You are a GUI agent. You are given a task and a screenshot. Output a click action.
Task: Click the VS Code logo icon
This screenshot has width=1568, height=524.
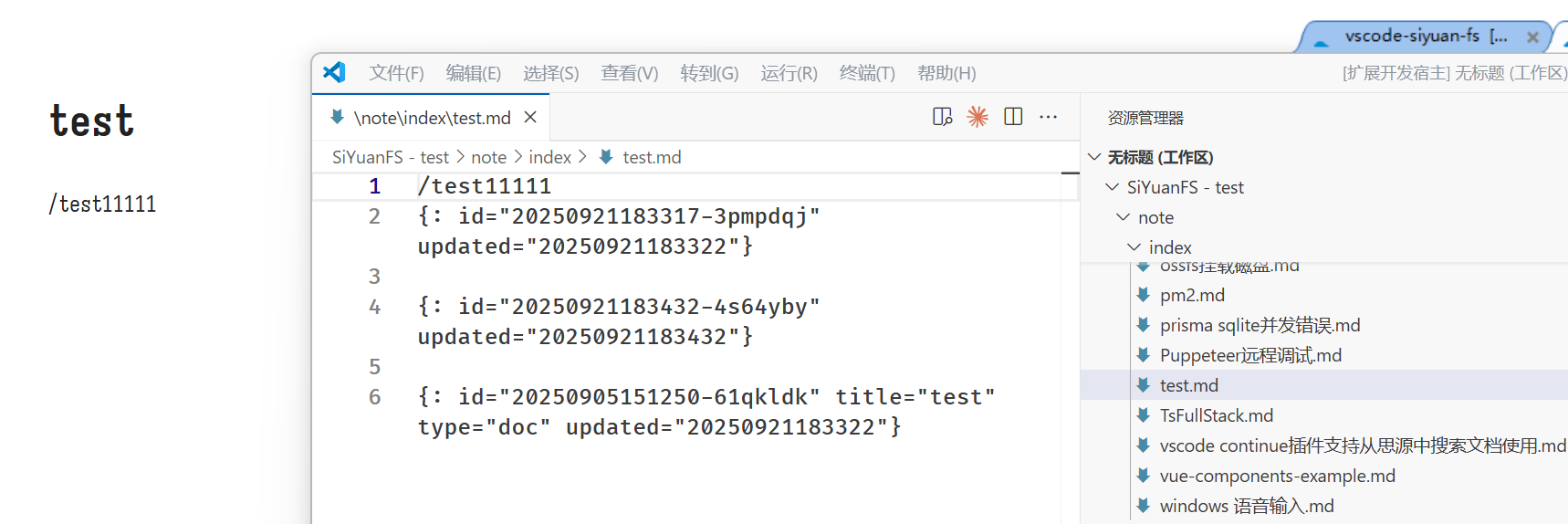(x=334, y=72)
